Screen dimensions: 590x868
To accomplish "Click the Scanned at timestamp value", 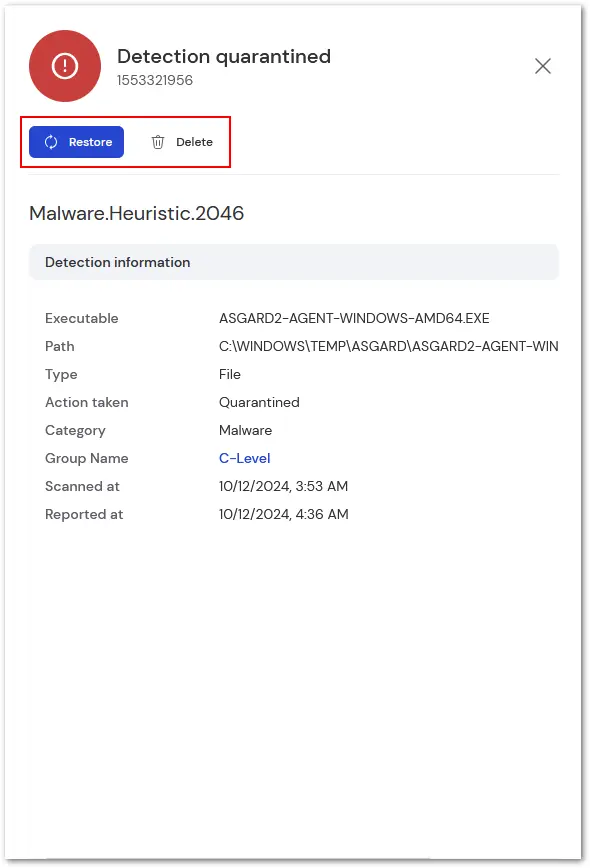I will (x=283, y=486).
